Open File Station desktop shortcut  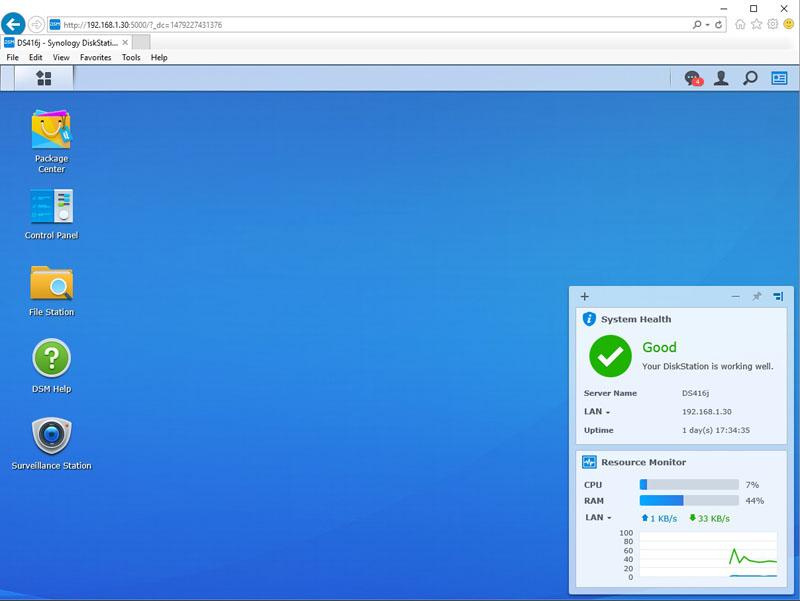(51, 284)
